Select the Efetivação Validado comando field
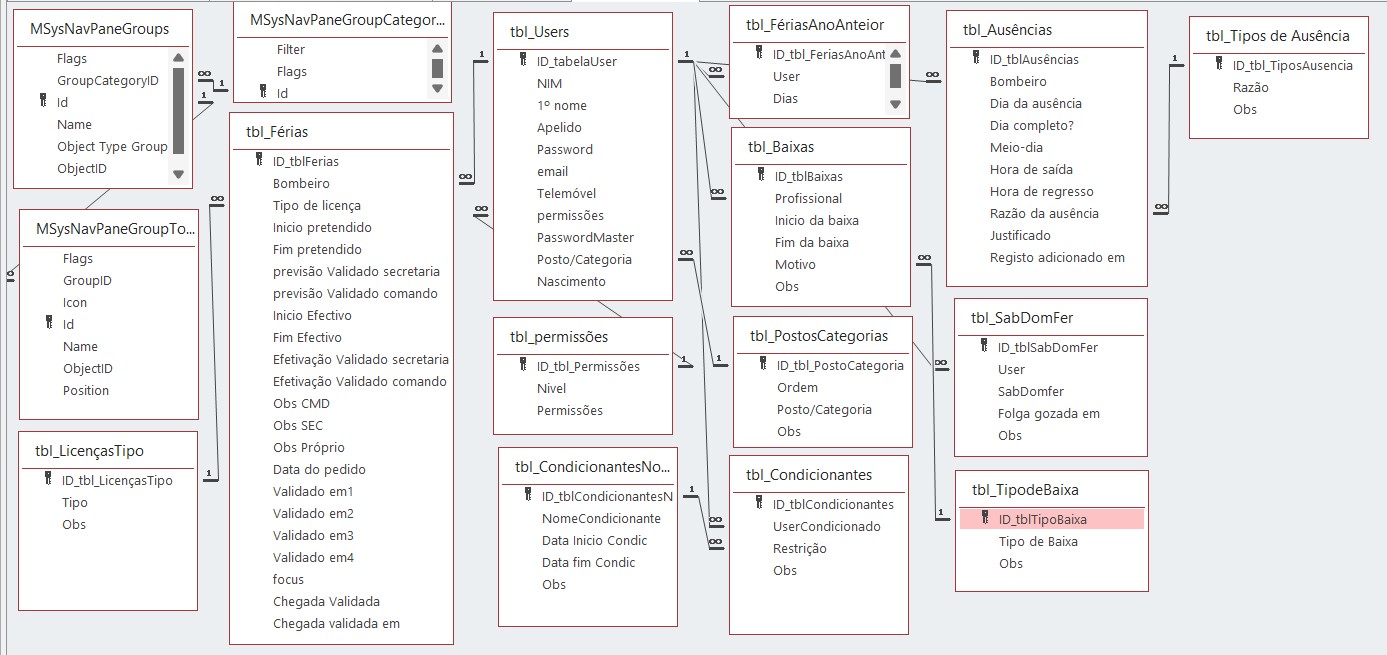Viewport: 1387px width, 655px height. click(360, 381)
